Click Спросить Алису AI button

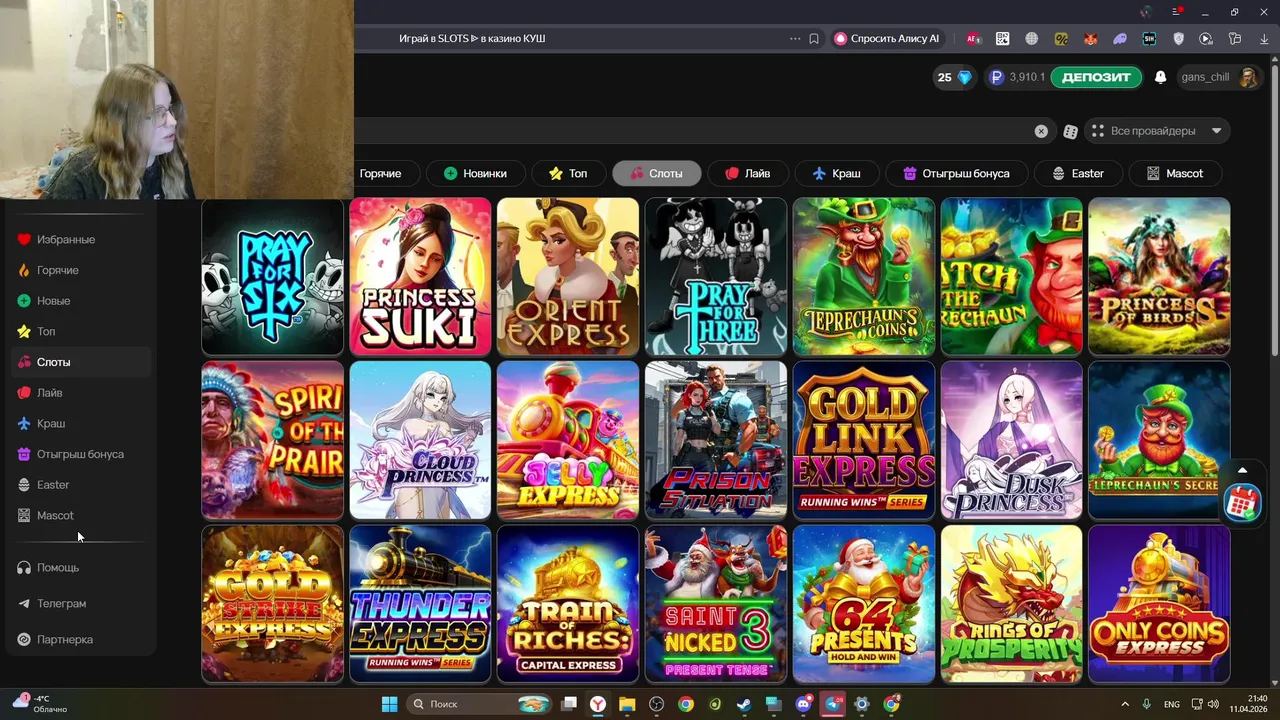886,39
